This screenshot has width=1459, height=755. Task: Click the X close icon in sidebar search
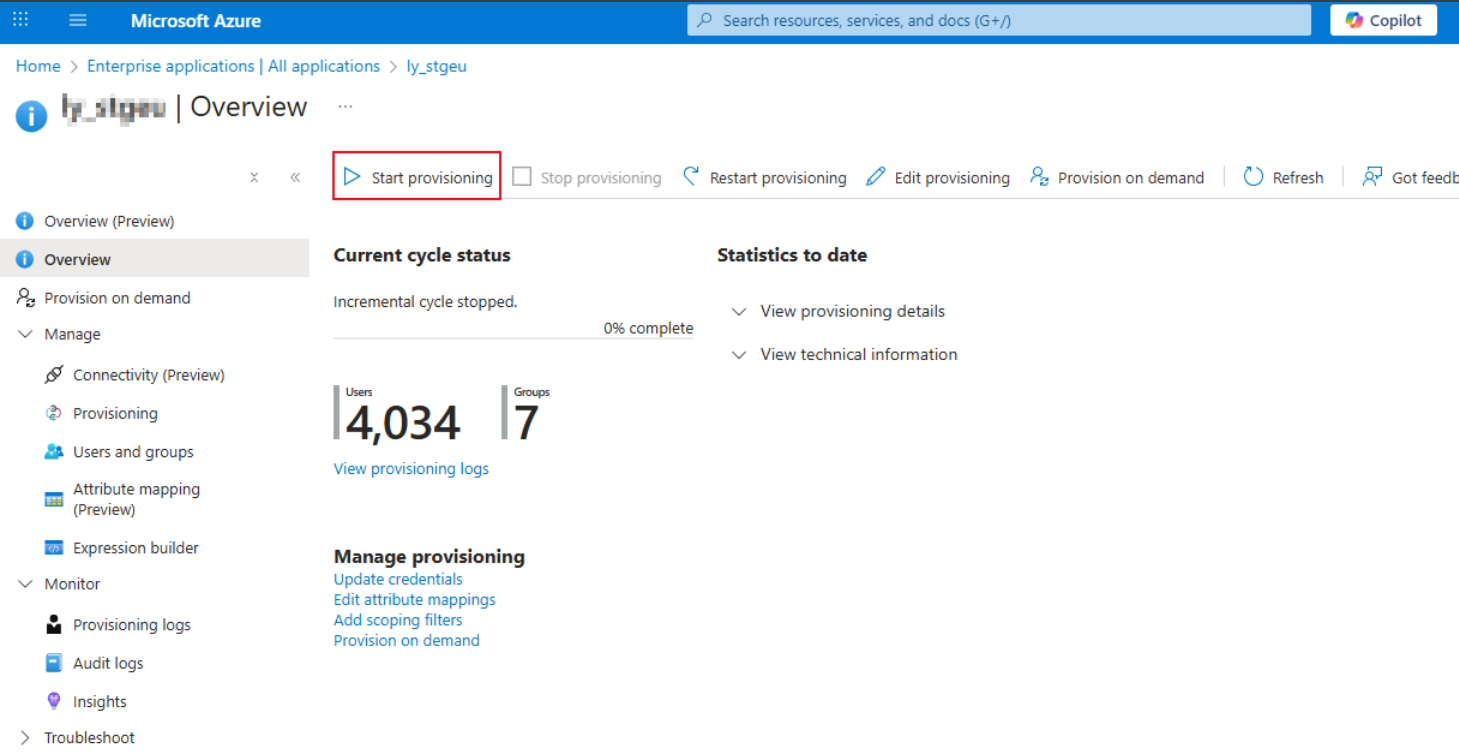[254, 177]
